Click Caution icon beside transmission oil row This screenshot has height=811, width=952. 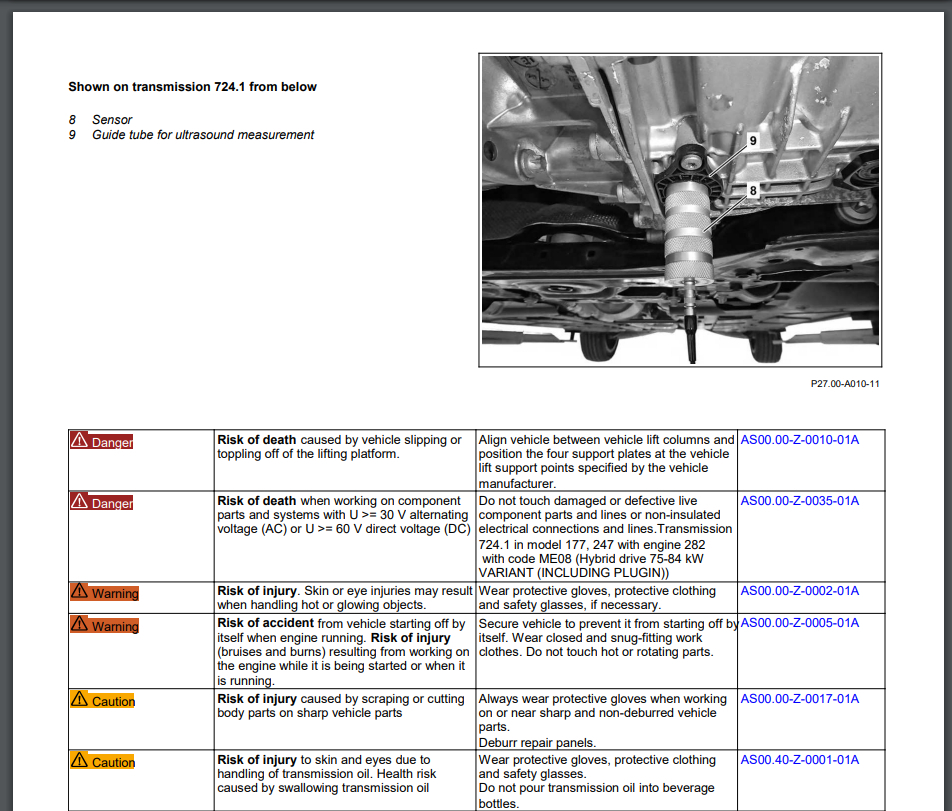point(80,760)
